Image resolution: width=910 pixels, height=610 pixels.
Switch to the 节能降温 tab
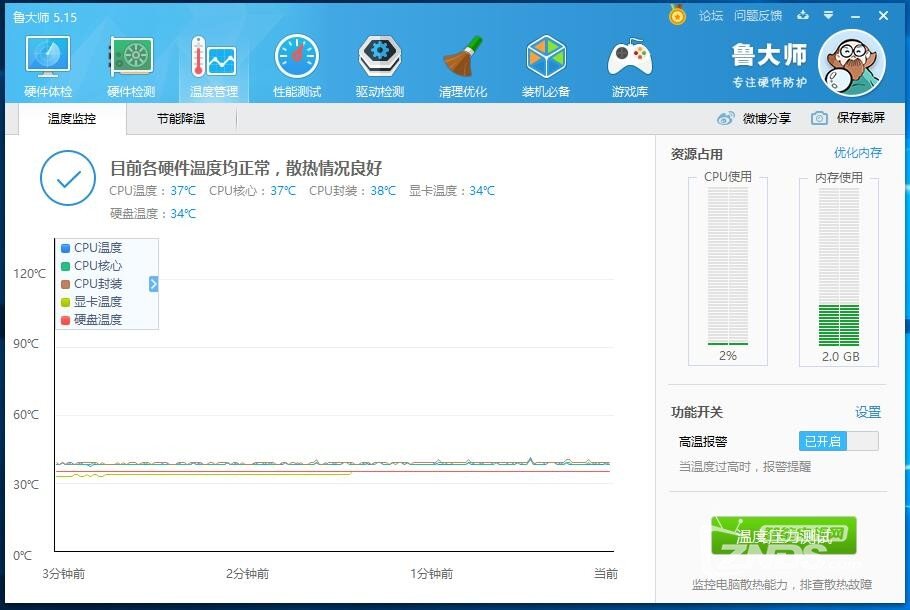pyautogui.click(x=180, y=118)
